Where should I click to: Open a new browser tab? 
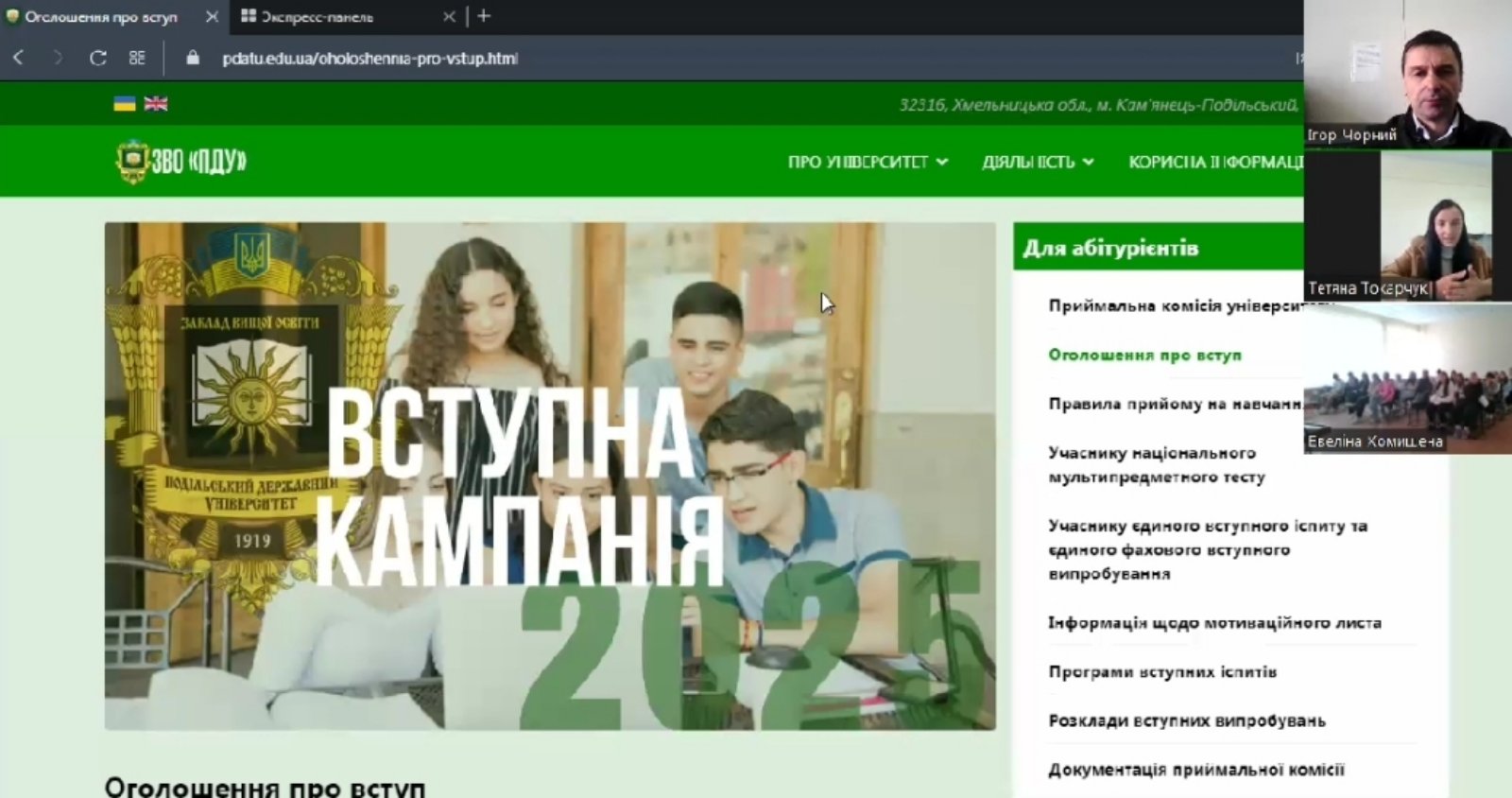(484, 16)
